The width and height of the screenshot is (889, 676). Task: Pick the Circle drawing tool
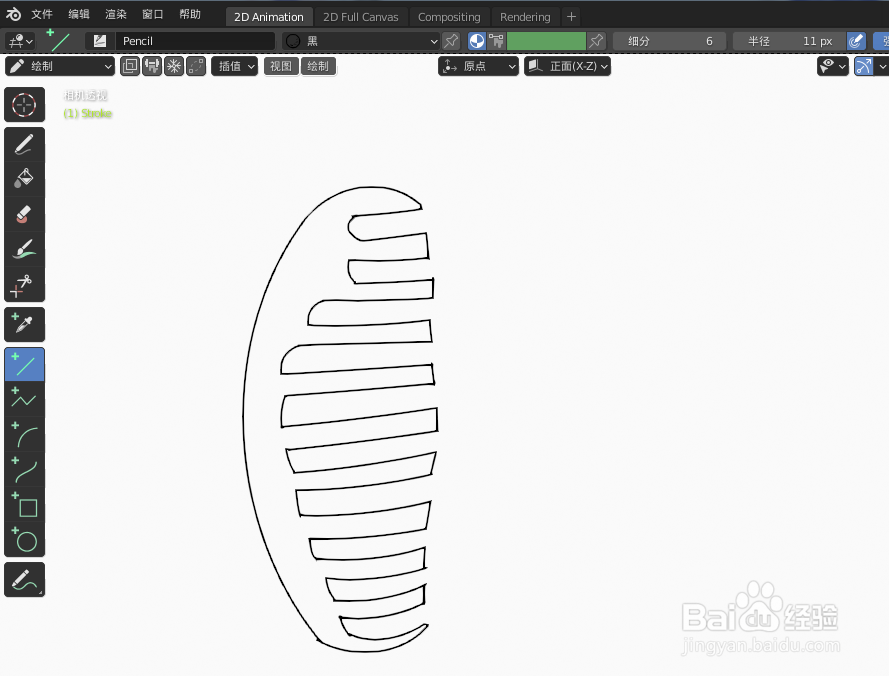(24, 541)
